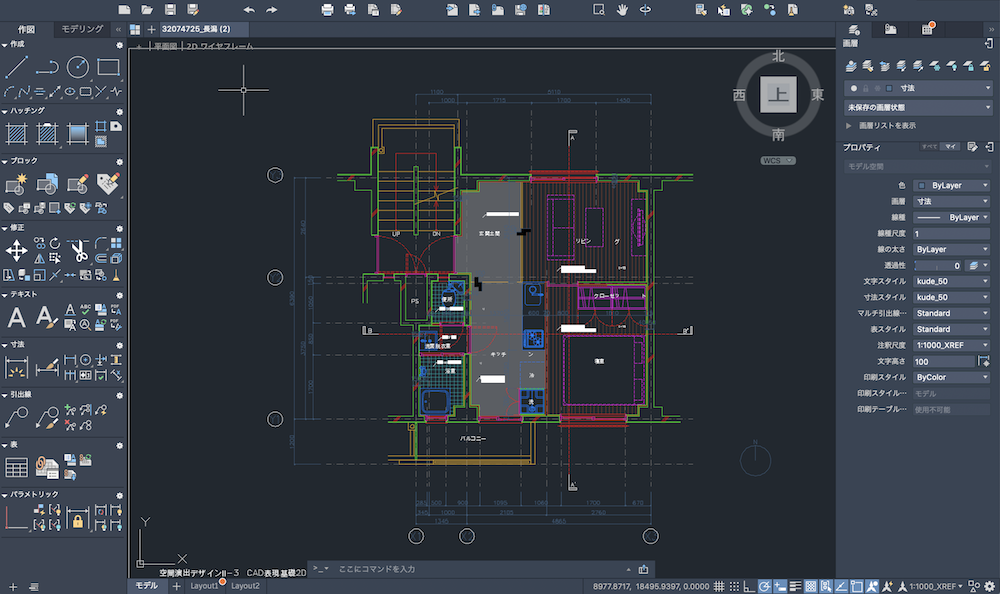Select the Rectangle tool
Viewport: 1000px width, 594px height.
pyautogui.click(x=108, y=67)
